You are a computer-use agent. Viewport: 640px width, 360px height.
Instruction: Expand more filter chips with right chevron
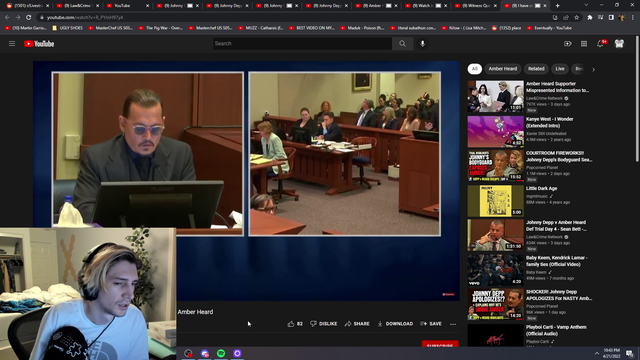pyautogui.click(x=593, y=69)
